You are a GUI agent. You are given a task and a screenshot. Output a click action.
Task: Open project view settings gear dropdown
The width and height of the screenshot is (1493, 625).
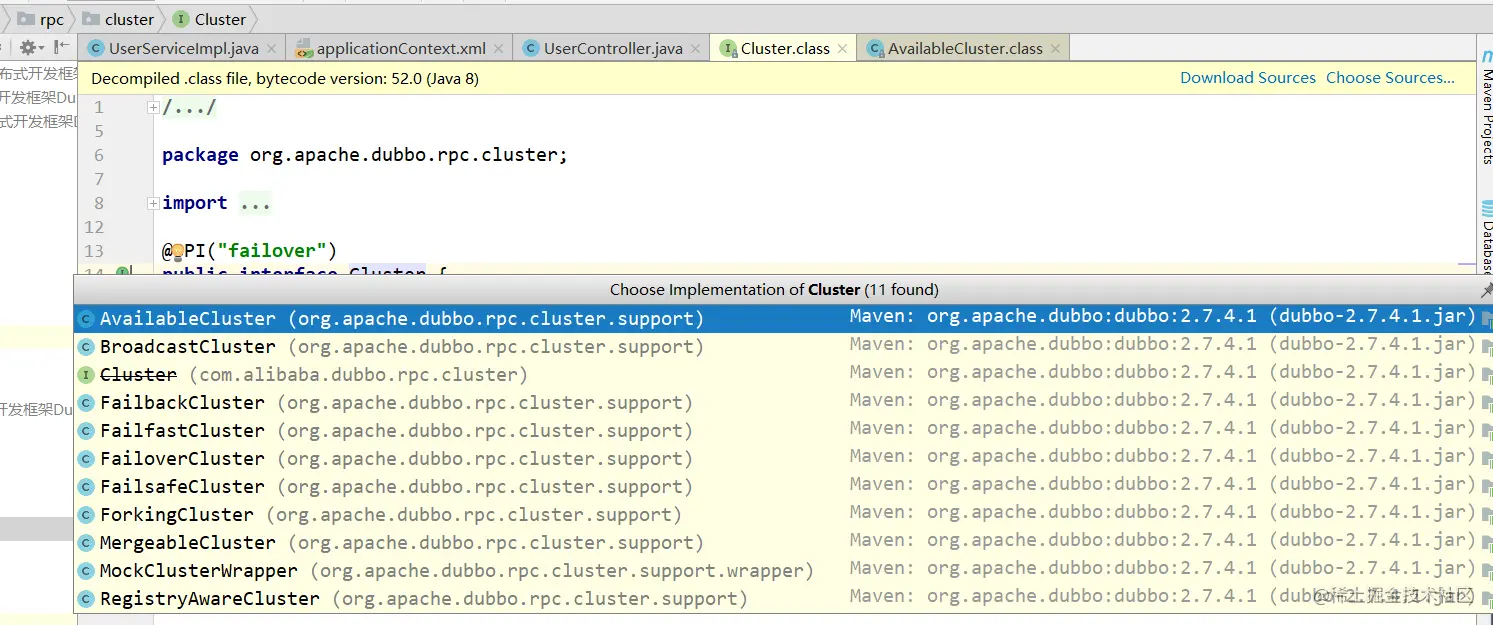pos(31,48)
